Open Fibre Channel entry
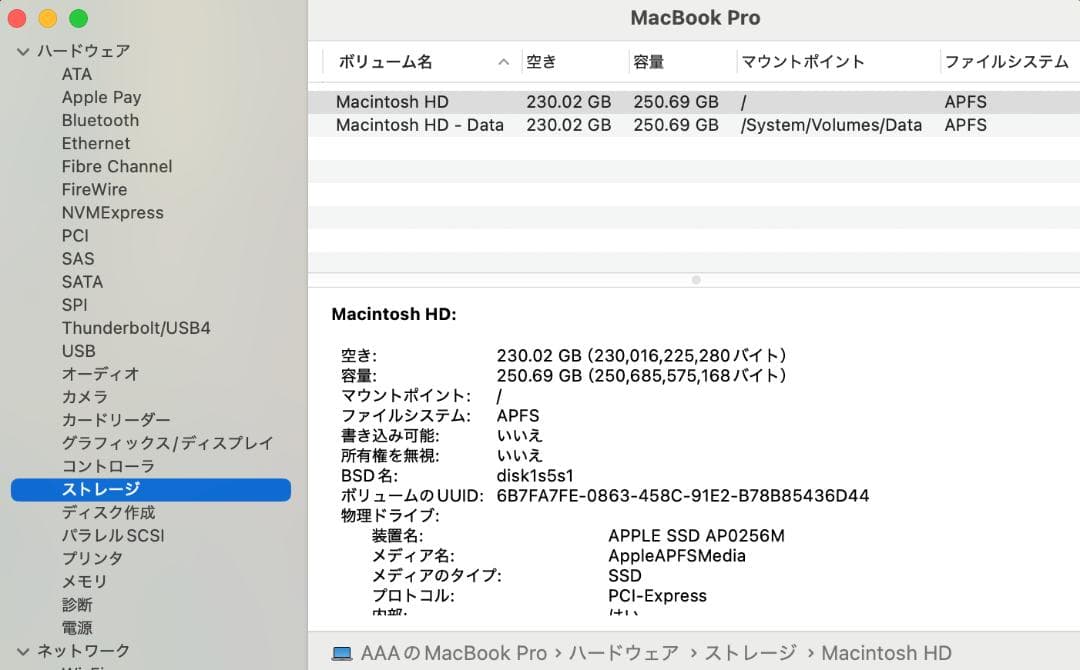The height and width of the screenshot is (670, 1080). point(117,167)
